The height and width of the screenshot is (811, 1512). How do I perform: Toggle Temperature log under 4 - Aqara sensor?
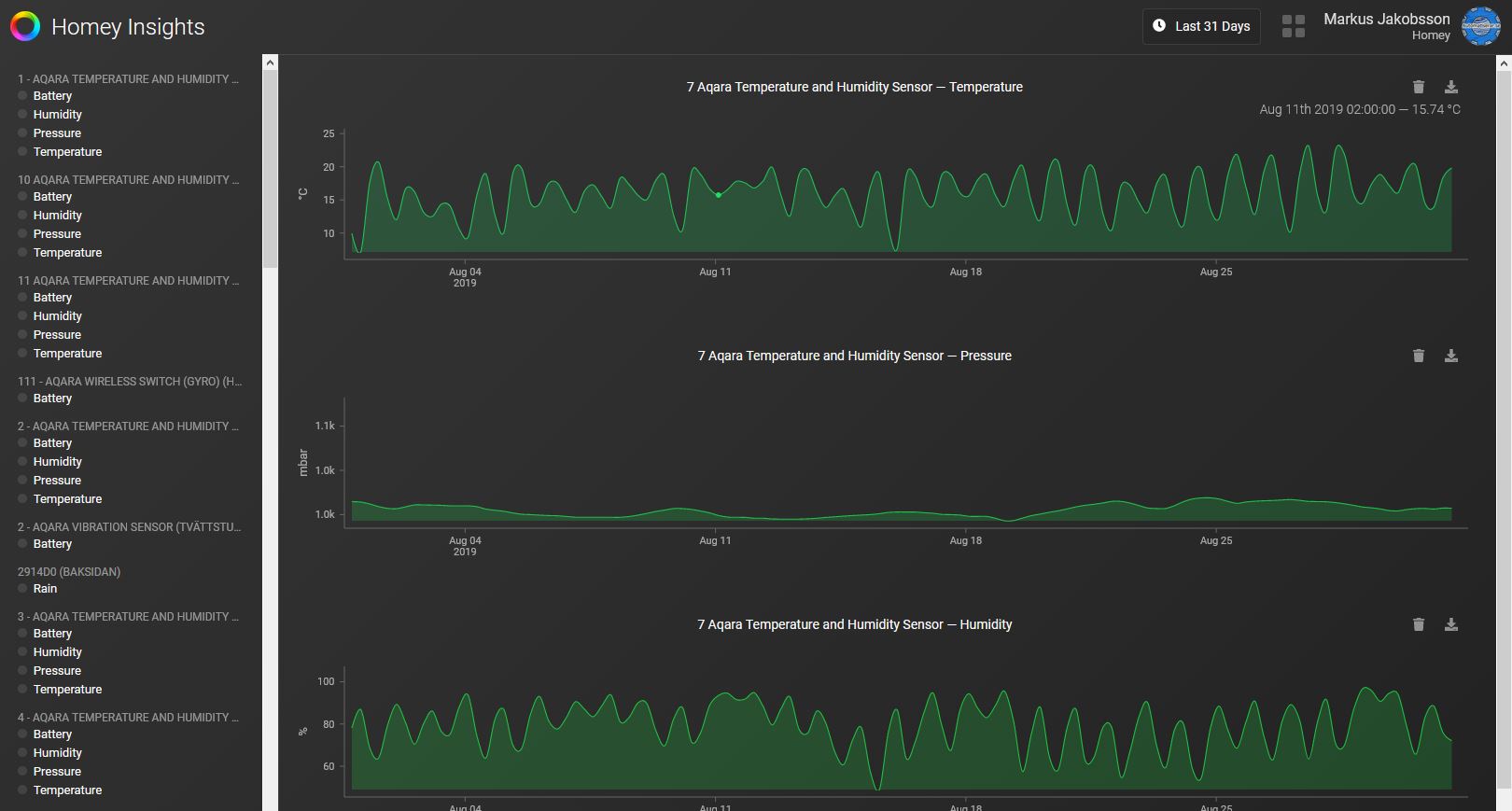(x=60, y=790)
